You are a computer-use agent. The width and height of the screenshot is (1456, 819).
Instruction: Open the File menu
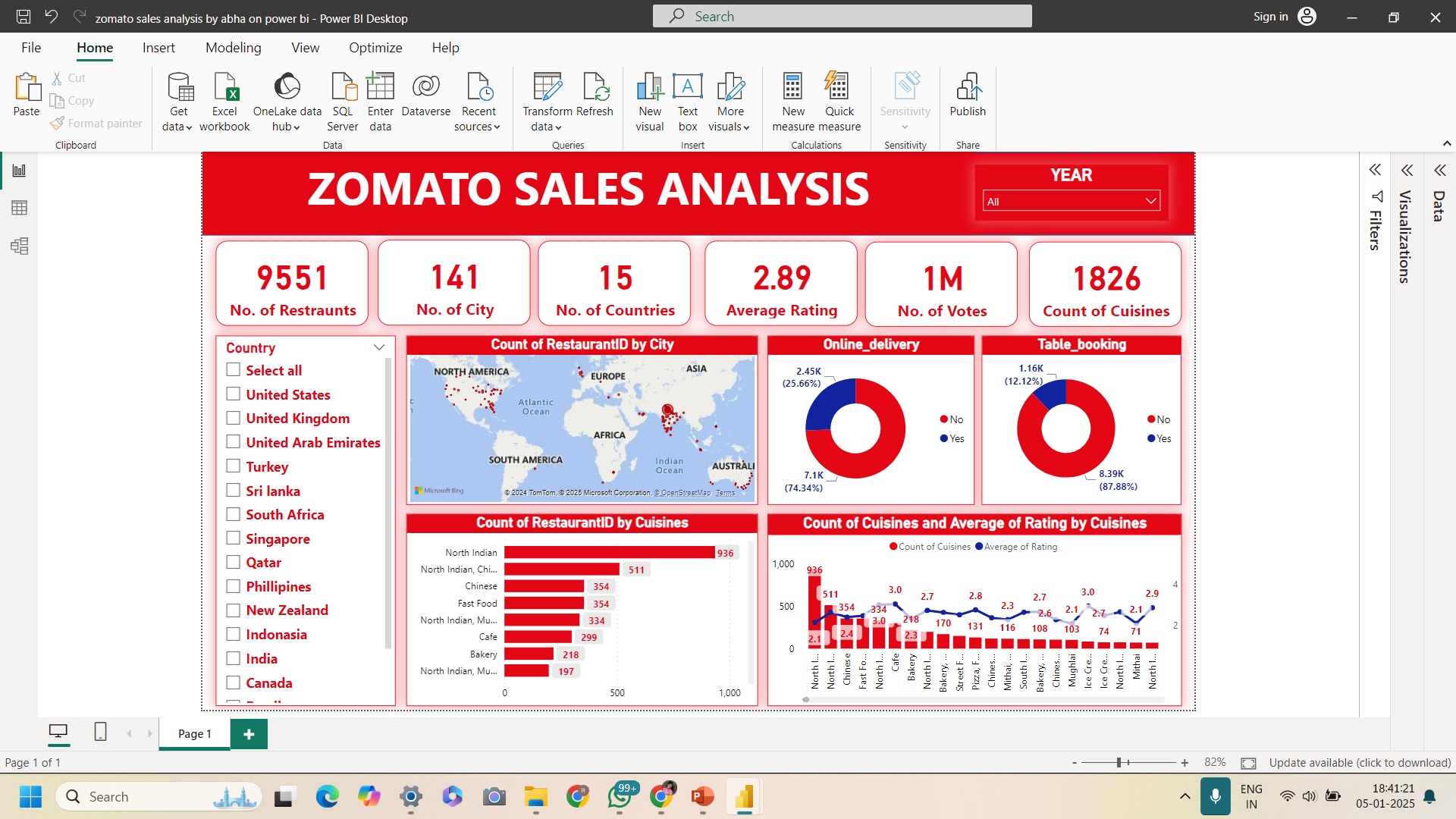pyautogui.click(x=31, y=48)
